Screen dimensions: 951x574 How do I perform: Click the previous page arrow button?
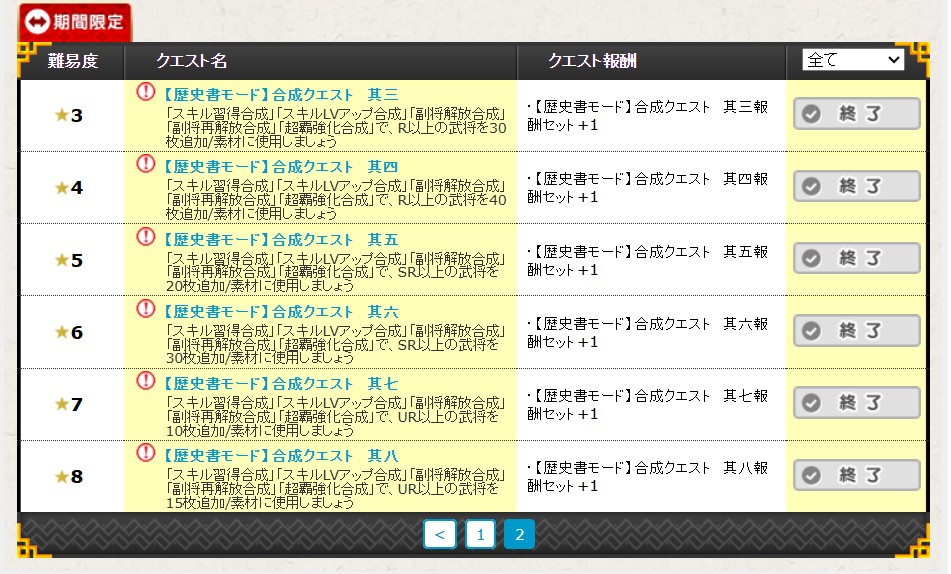439,535
